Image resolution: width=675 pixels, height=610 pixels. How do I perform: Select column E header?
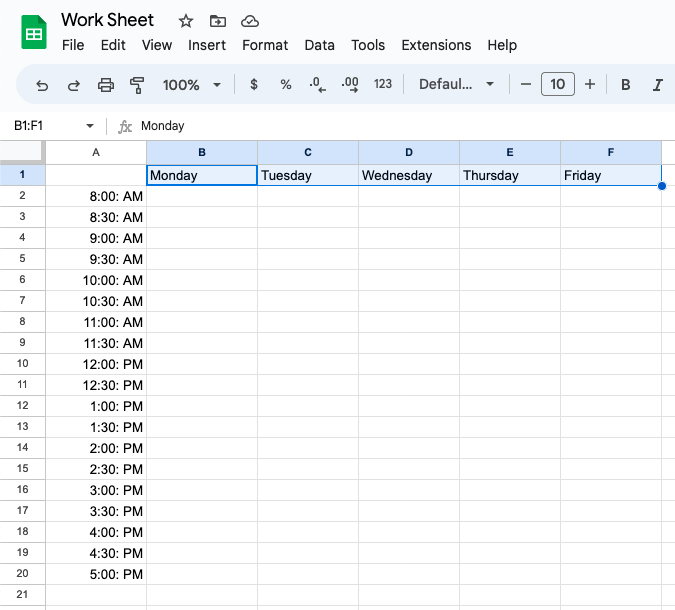point(510,152)
